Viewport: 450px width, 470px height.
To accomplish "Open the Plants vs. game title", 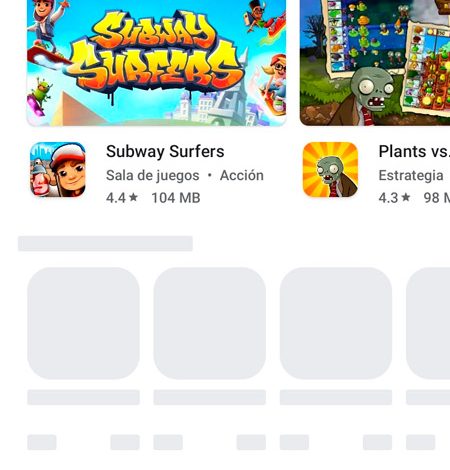I will [414, 152].
